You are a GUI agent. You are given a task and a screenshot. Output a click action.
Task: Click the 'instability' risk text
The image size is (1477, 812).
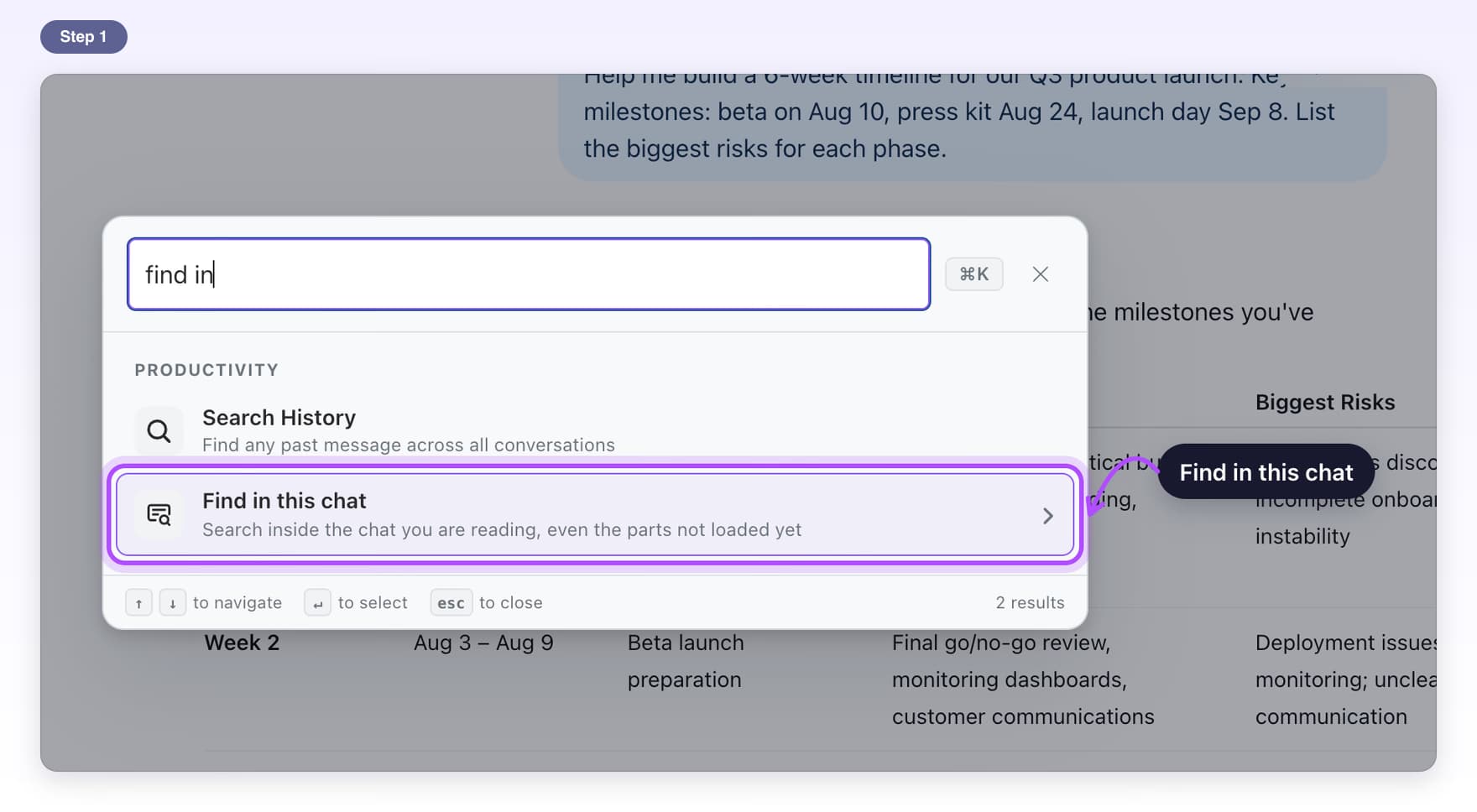point(1302,536)
